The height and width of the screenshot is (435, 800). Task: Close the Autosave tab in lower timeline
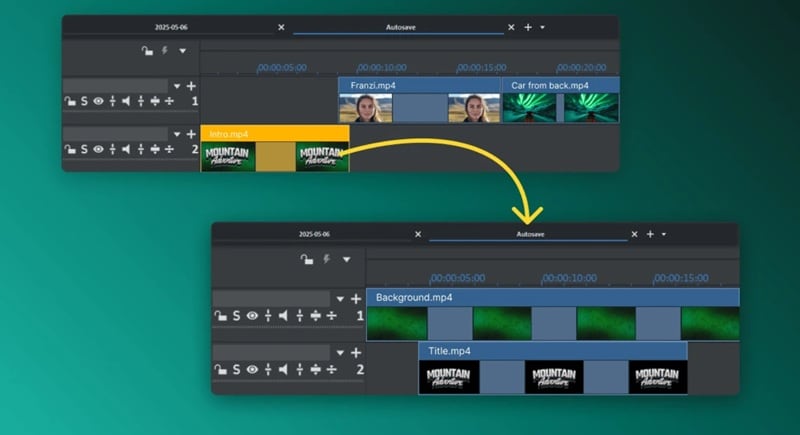(x=634, y=234)
